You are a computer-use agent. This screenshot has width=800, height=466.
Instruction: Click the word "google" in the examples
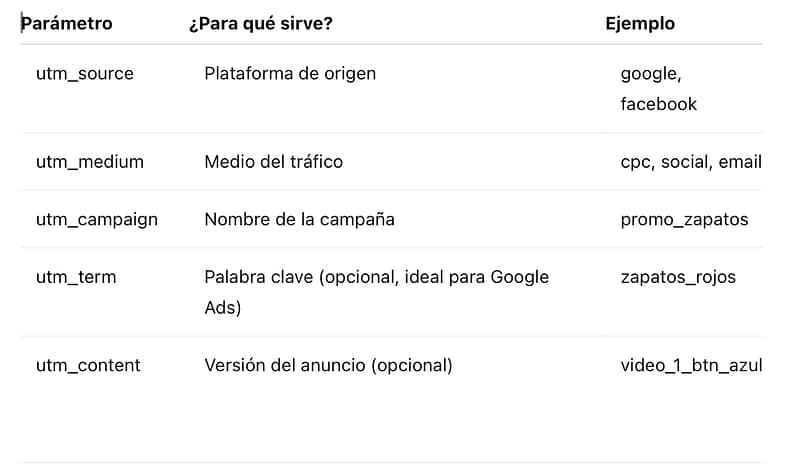tap(649, 74)
